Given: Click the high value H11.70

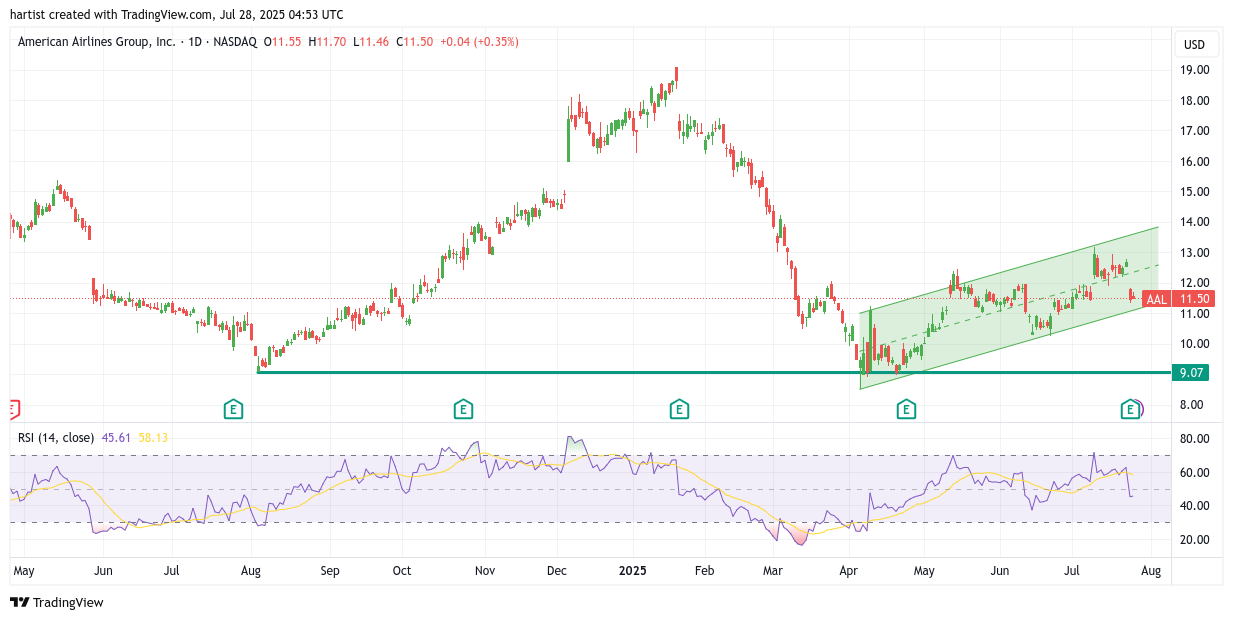Looking at the screenshot, I should (327, 42).
